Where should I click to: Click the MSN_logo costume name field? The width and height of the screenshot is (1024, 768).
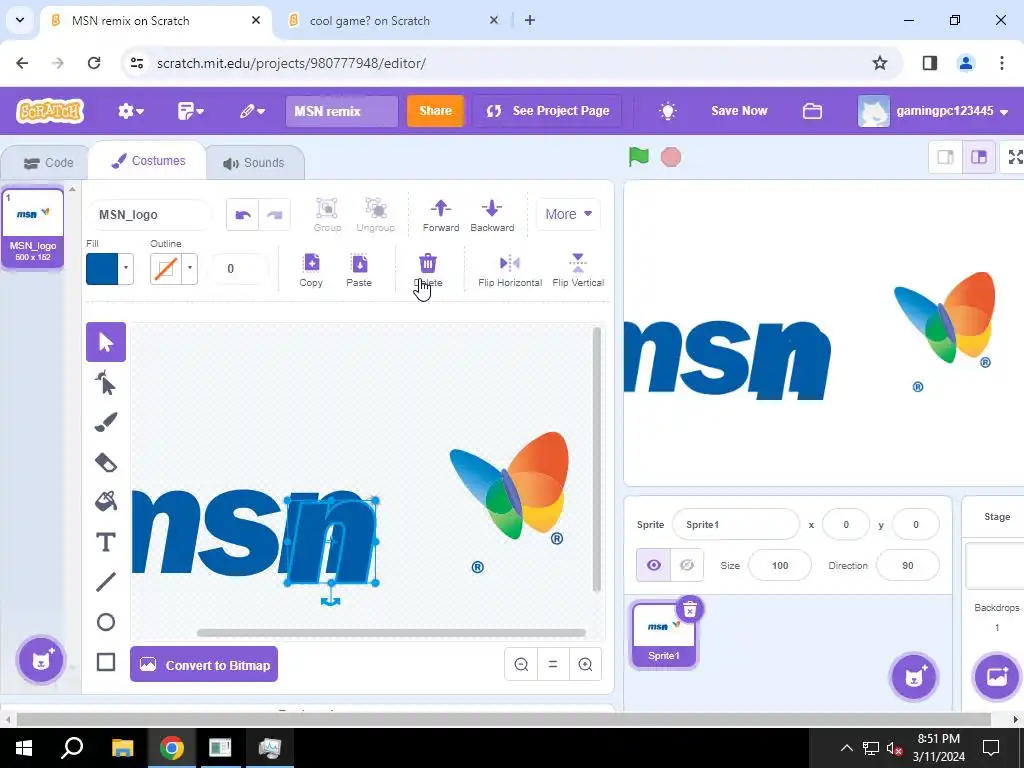(x=149, y=215)
